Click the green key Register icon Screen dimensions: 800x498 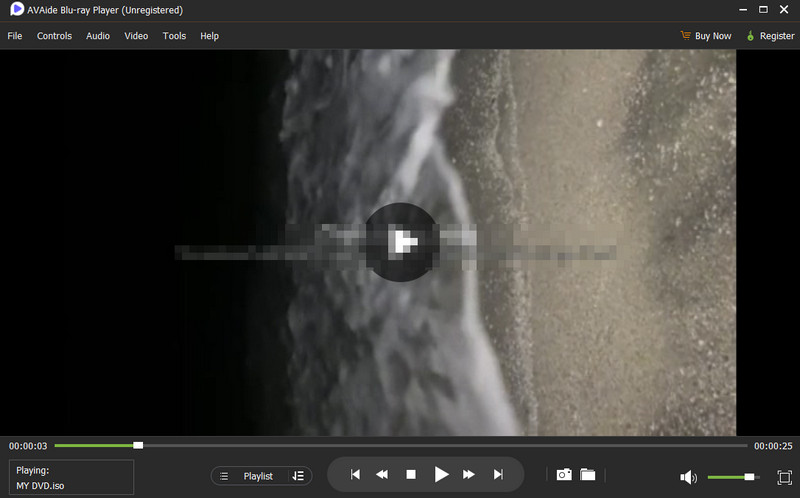[750, 36]
